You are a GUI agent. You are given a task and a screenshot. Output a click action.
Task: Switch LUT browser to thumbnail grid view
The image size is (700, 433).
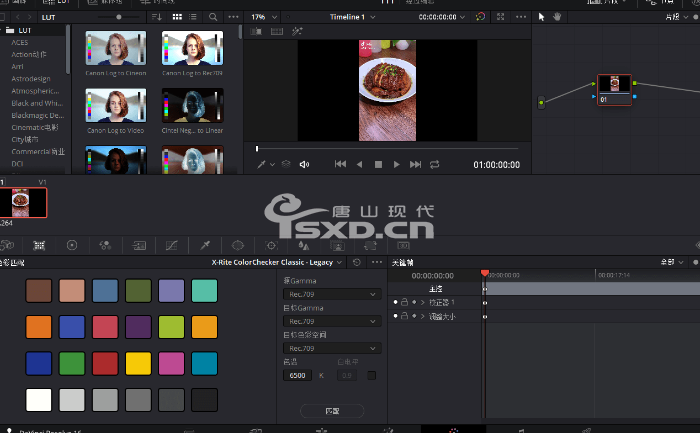click(177, 17)
